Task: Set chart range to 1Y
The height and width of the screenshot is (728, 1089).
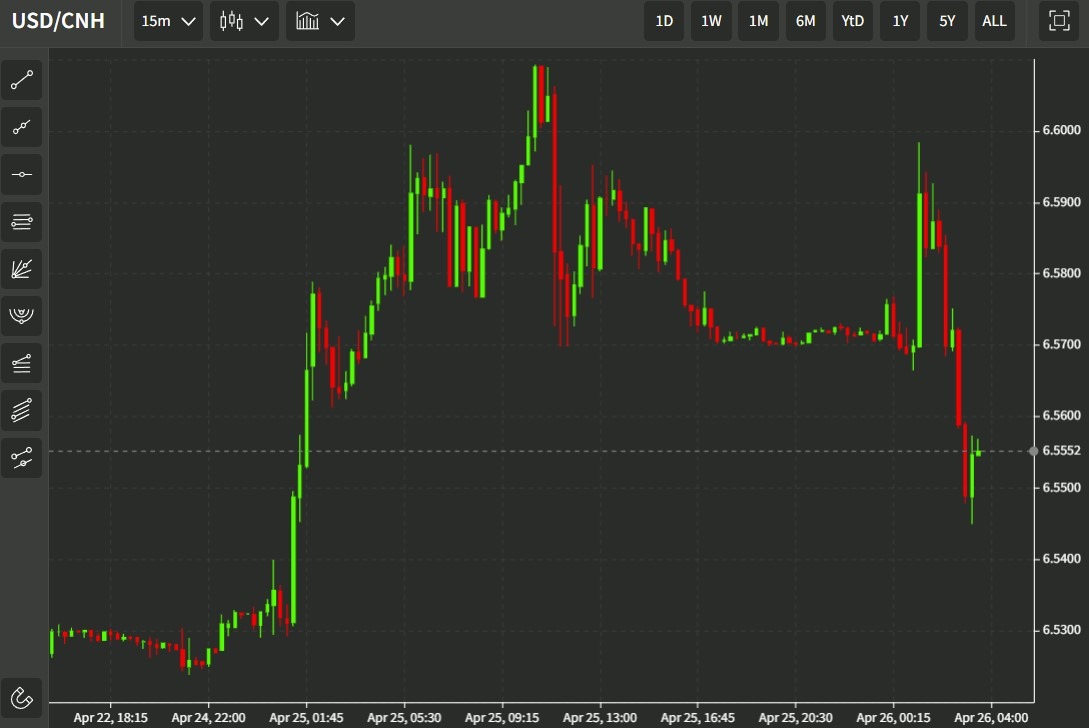Action: (900, 21)
